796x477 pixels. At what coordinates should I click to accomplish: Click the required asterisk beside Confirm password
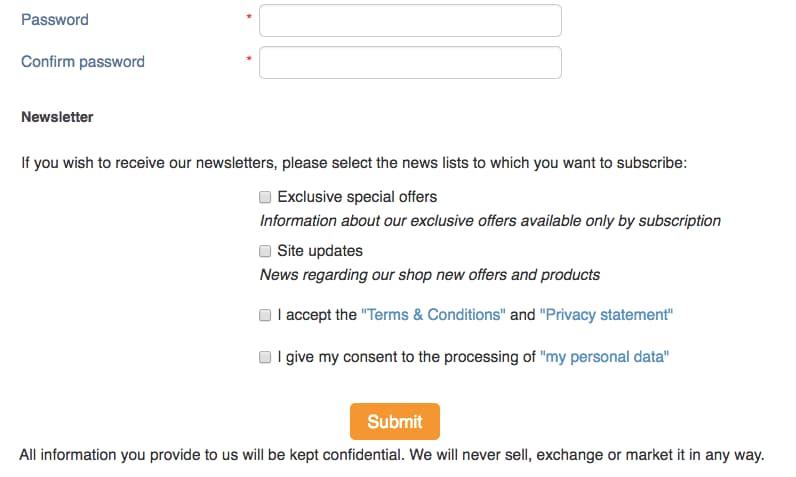coord(249,61)
